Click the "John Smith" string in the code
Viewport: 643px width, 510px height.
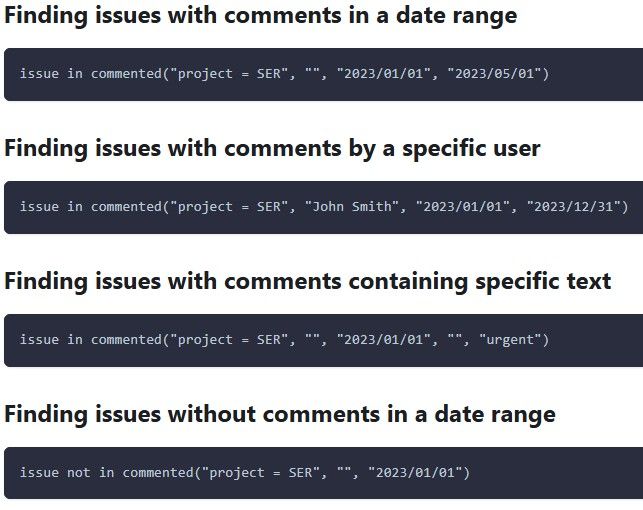coord(351,207)
